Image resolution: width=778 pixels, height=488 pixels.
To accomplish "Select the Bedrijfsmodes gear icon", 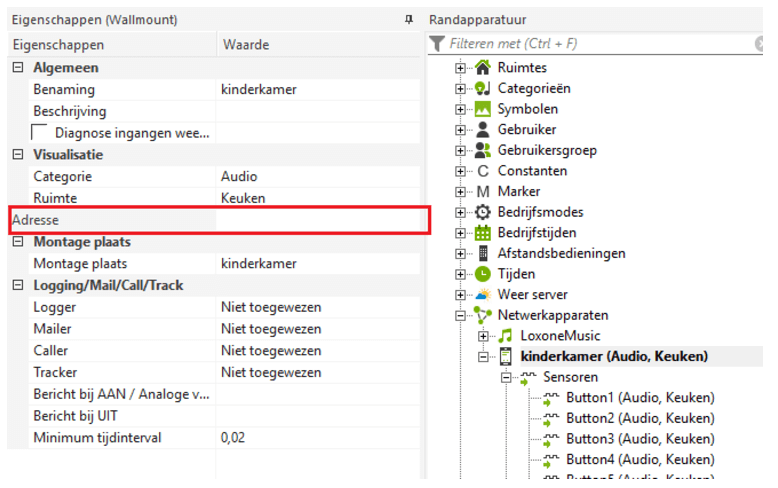I will (483, 212).
